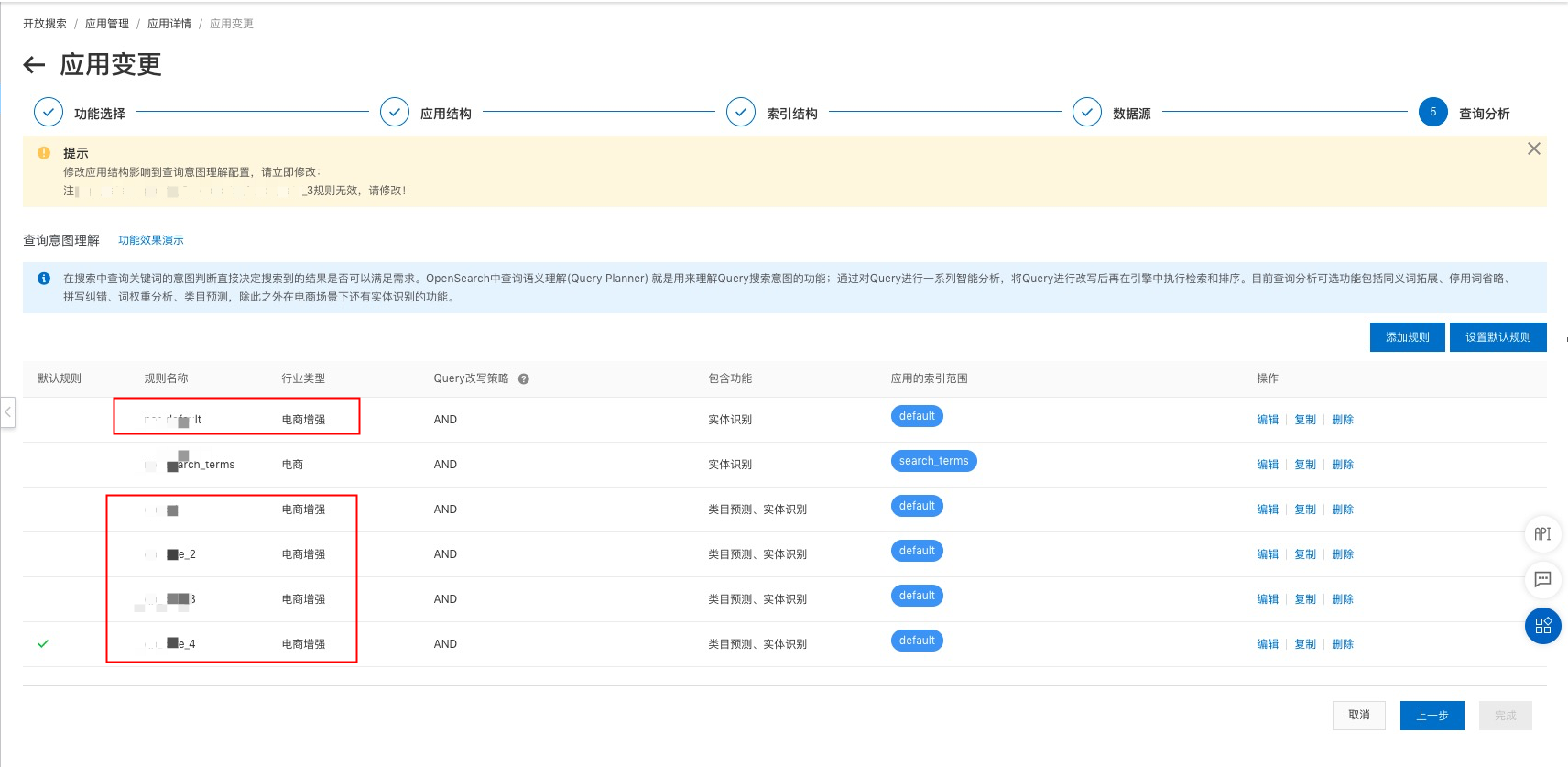Image resolution: width=1568 pixels, height=767 pixels.
Task: Delete the first 电商增强 实体识别 rule
Action: tap(1343, 420)
